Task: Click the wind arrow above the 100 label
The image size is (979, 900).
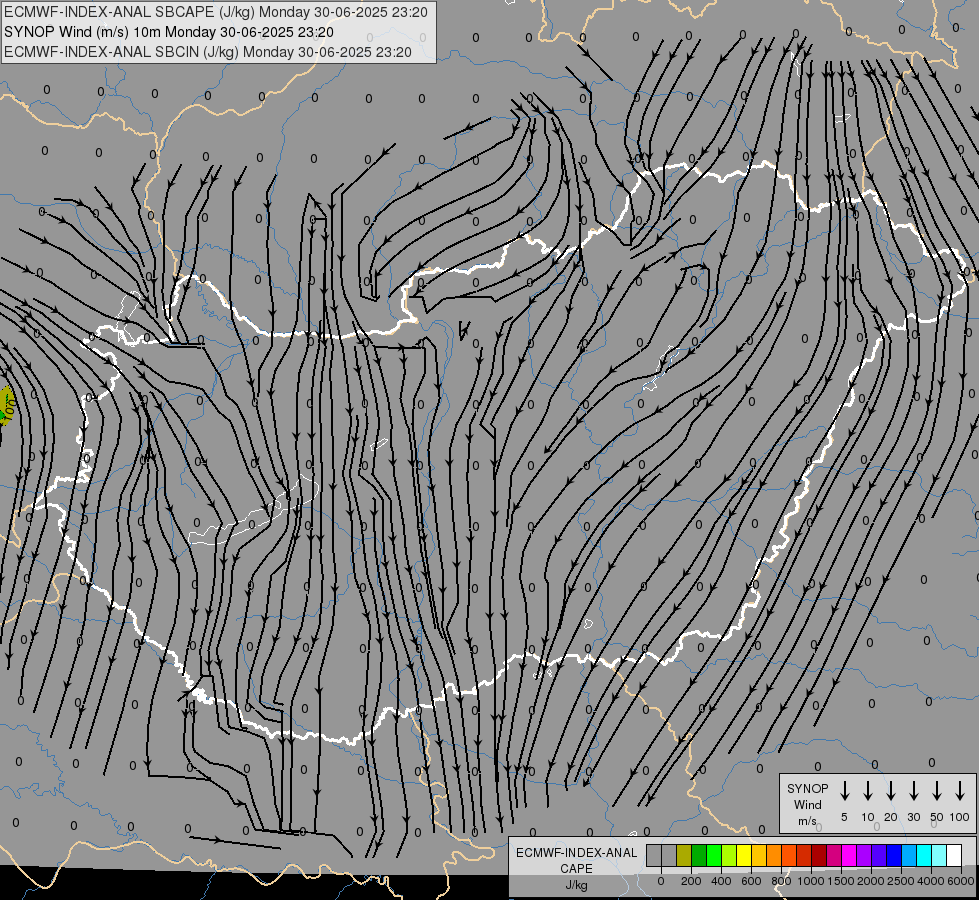Action: click(960, 790)
